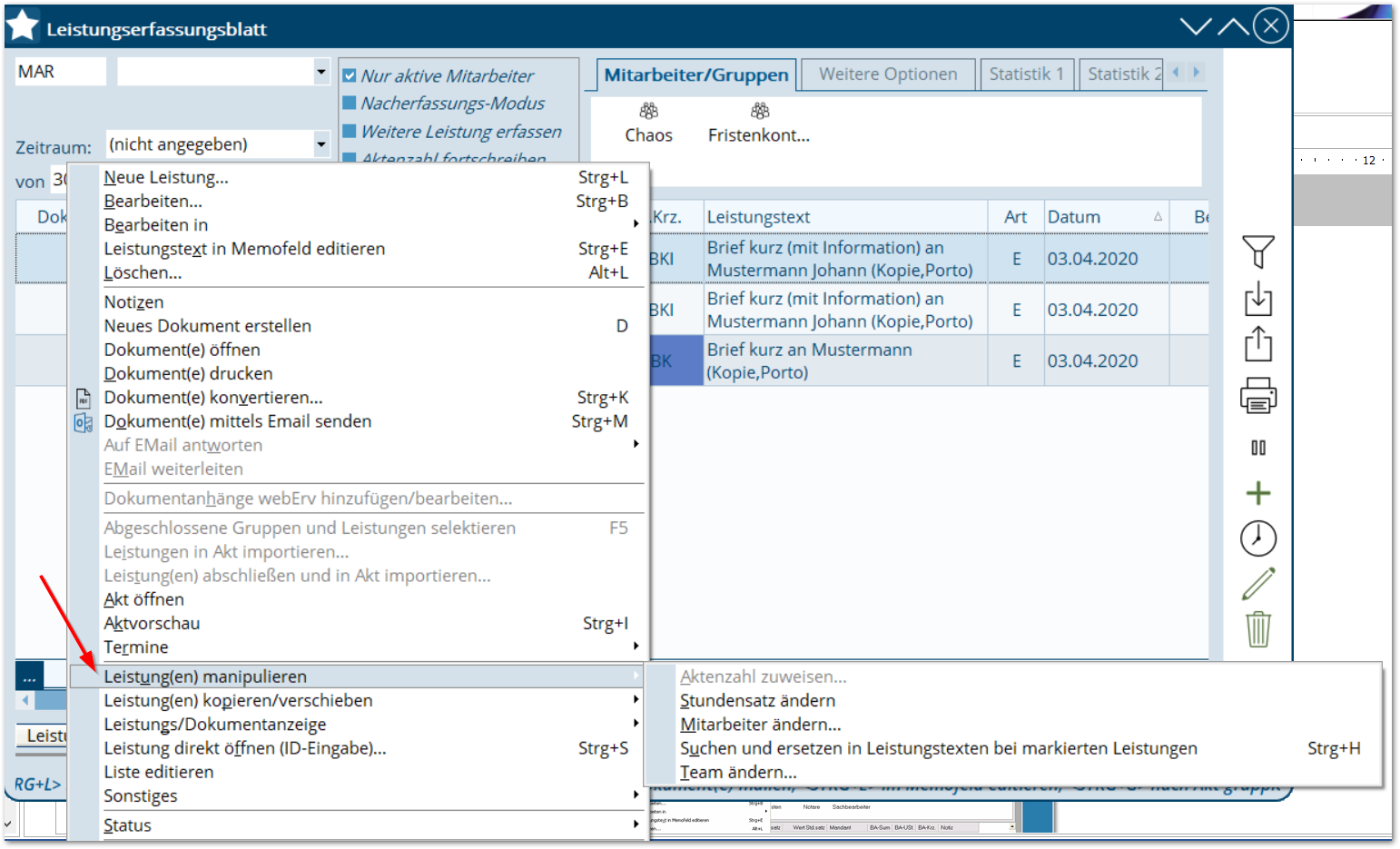Screen dimensions: 1400x849
Task: Switch to Weitere Optionen tab
Action: [x=888, y=74]
